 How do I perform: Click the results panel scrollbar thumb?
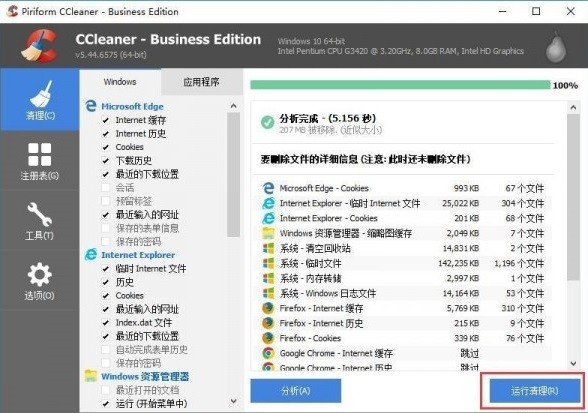[x=573, y=197]
